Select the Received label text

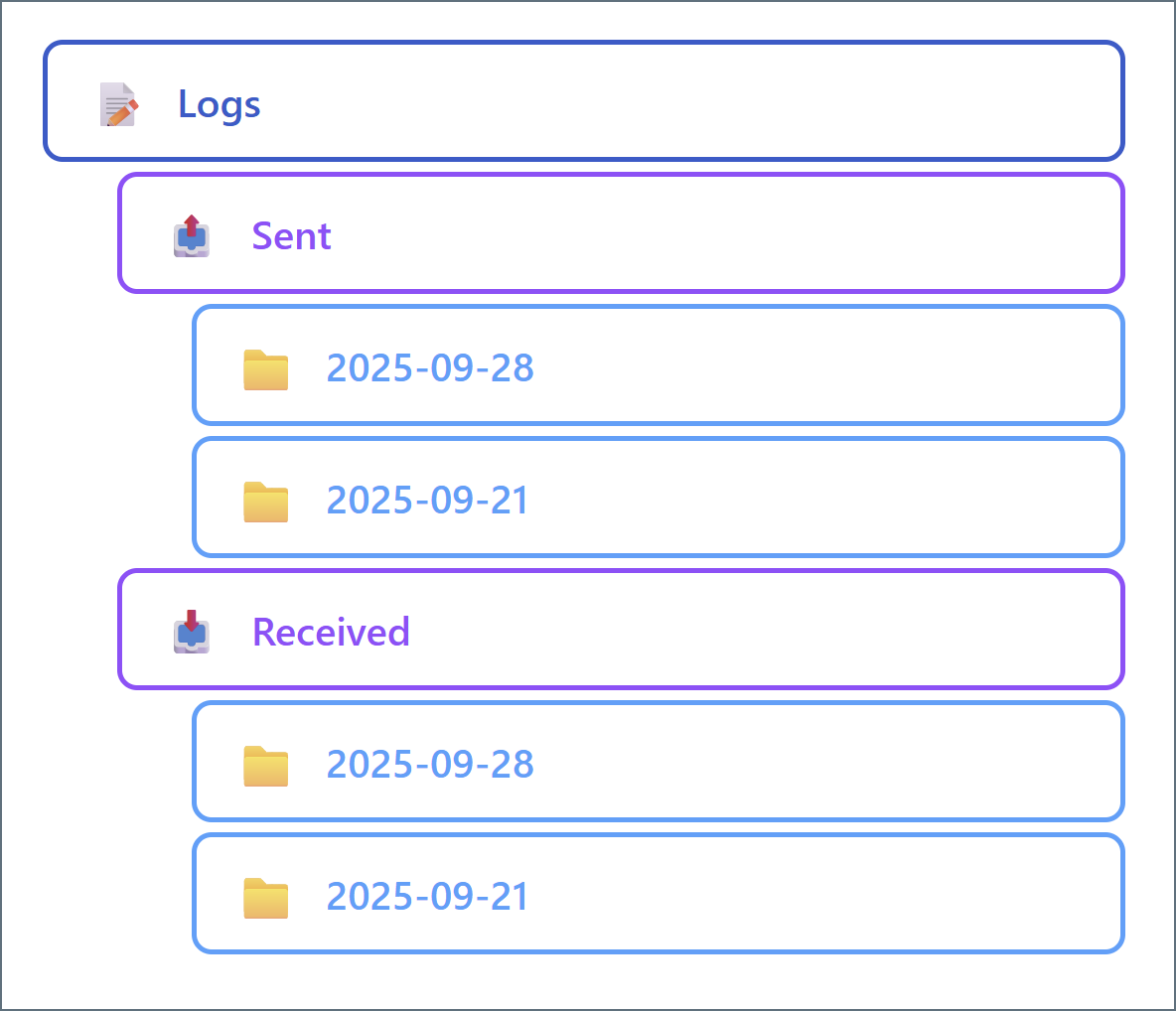331,632
